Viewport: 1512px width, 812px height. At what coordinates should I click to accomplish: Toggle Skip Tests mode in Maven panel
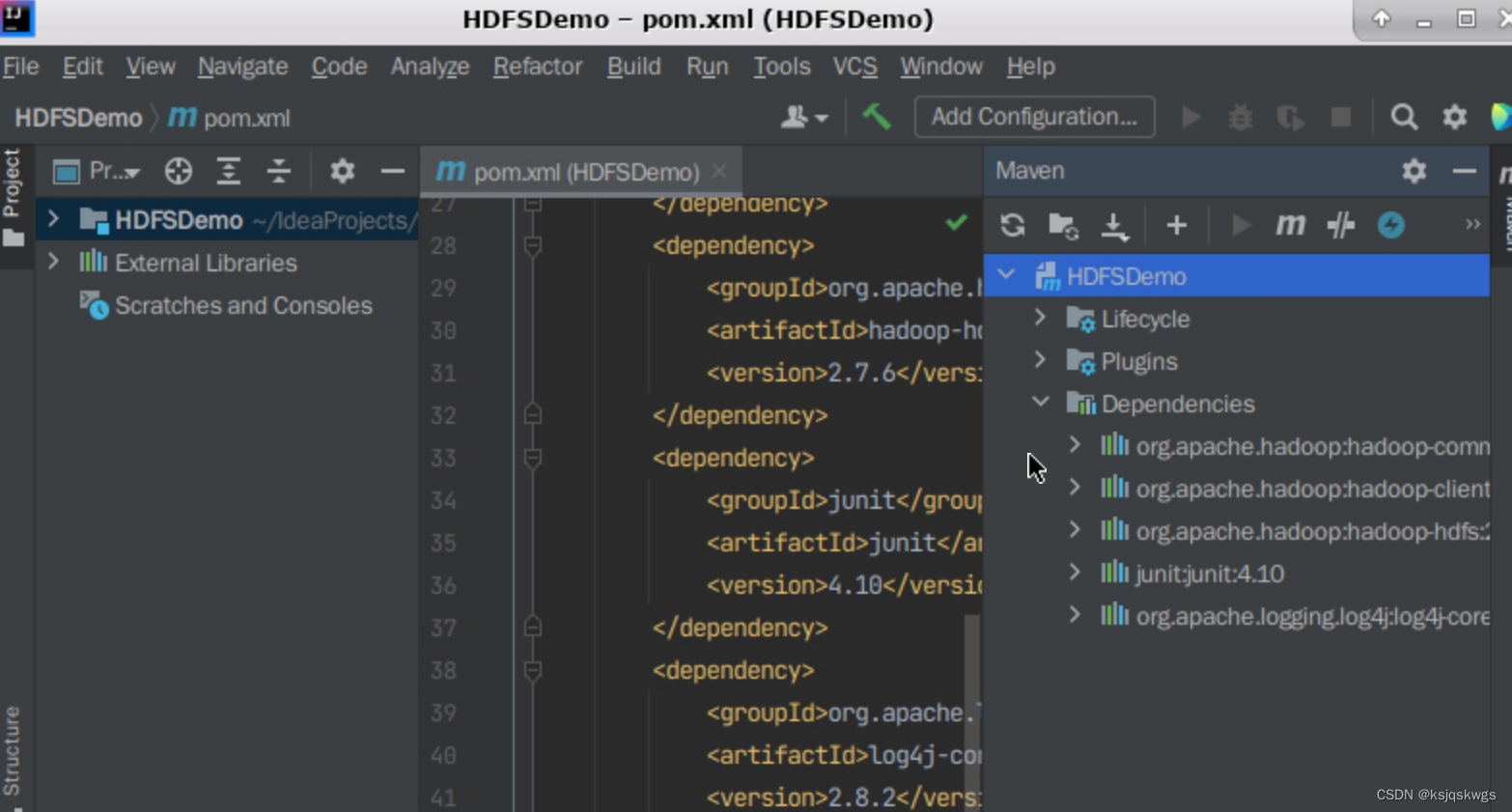click(x=1341, y=225)
